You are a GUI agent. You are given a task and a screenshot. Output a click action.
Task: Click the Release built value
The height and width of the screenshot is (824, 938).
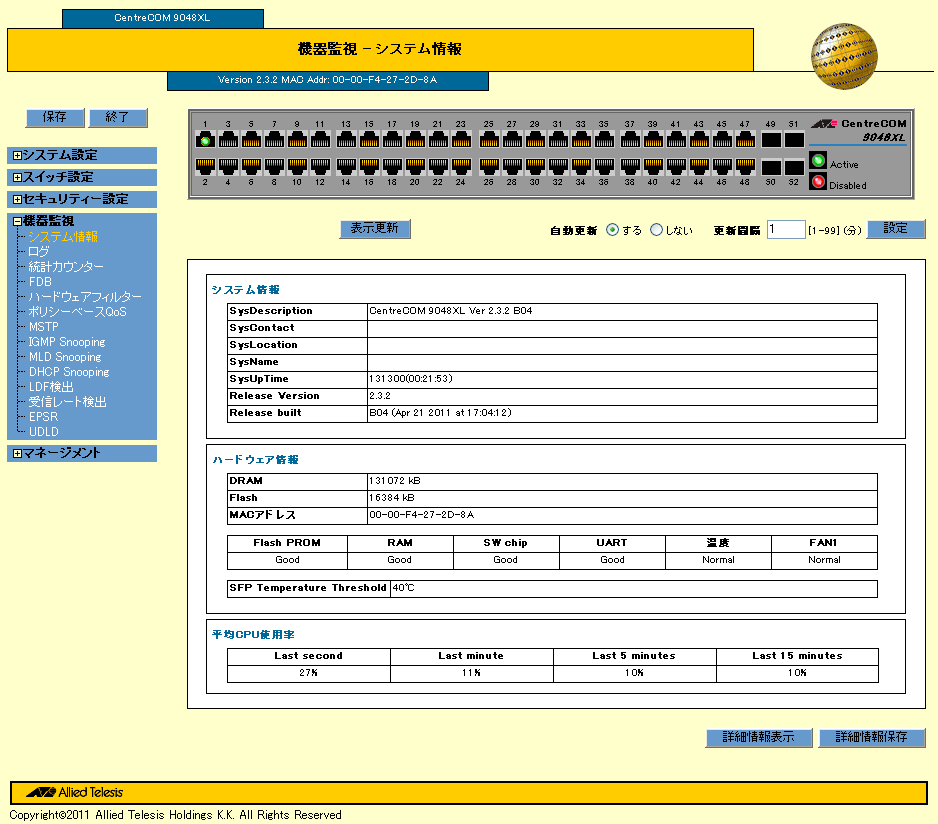440,413
